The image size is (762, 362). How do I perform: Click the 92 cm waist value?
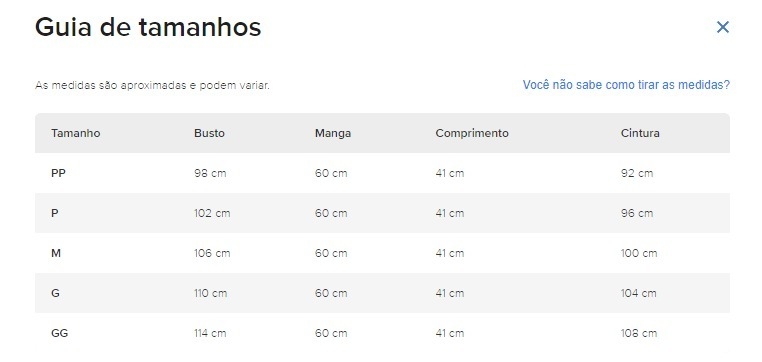click(637, 173)
